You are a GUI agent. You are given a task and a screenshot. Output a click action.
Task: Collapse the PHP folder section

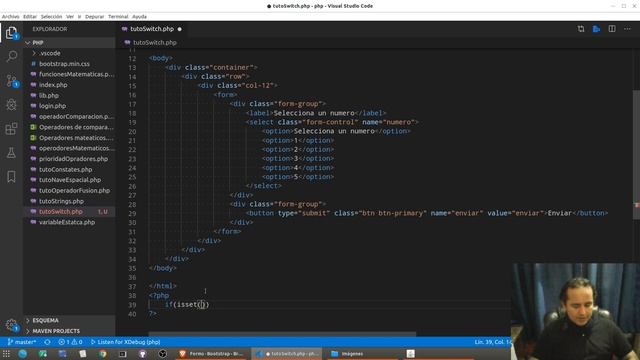coord(69,42)
